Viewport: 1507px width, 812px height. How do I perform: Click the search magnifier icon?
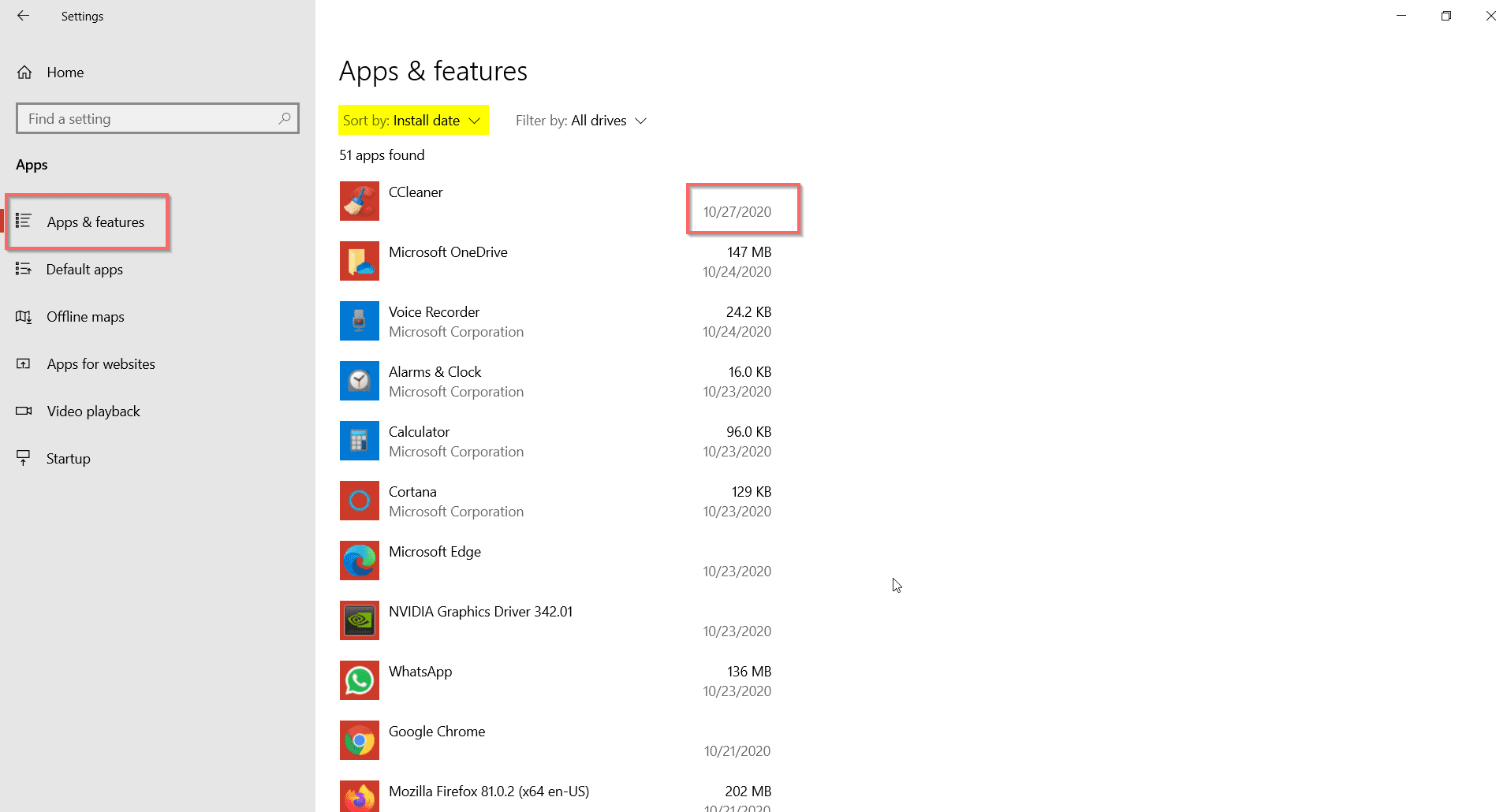(x=285, y=118)
